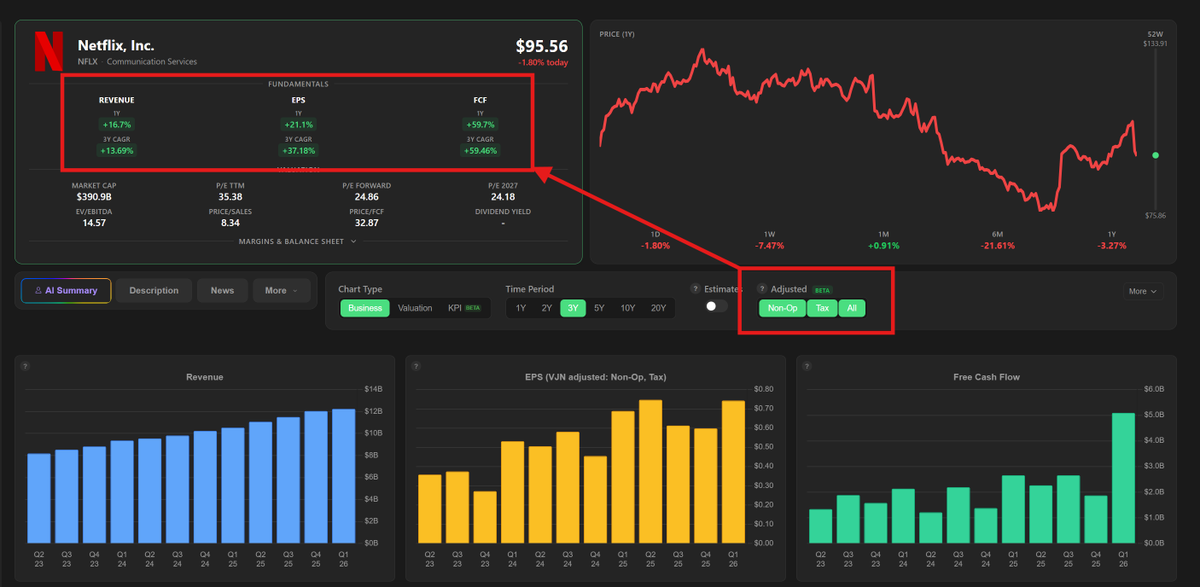The height and width of the screenshot is (587, 1200).
Task: Click the Revenue 3Y CAGR +13.69% badge
Action: [116, 150]
